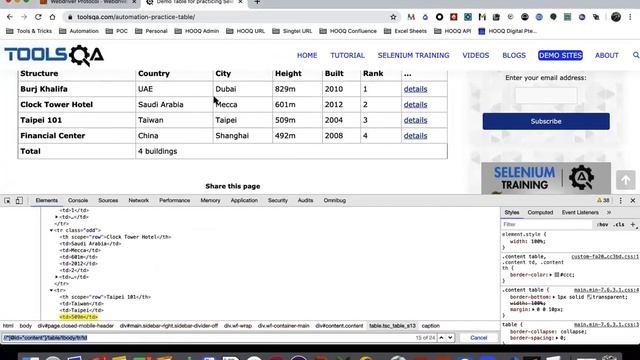640x360 pixels.
Task: Close the DevTools panel
Action: point(633,200)
